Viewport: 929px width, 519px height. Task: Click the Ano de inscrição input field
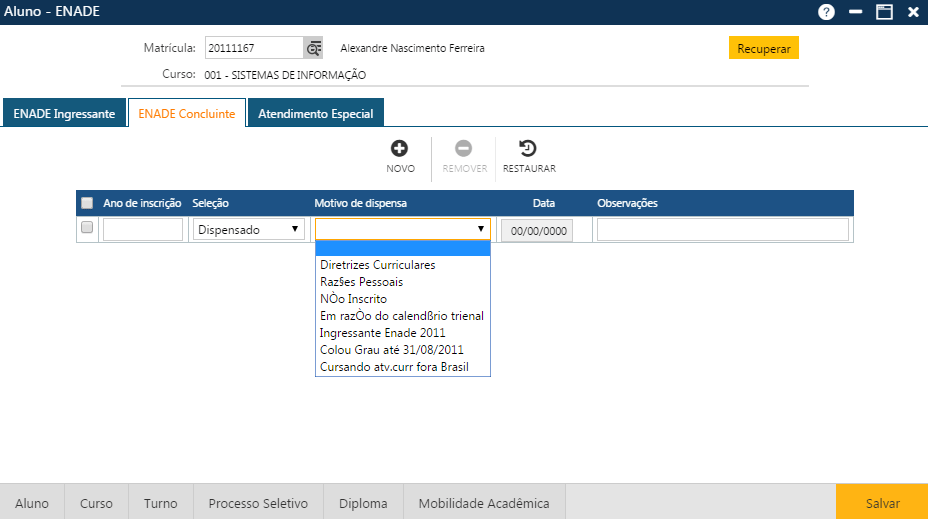(143, 229)
